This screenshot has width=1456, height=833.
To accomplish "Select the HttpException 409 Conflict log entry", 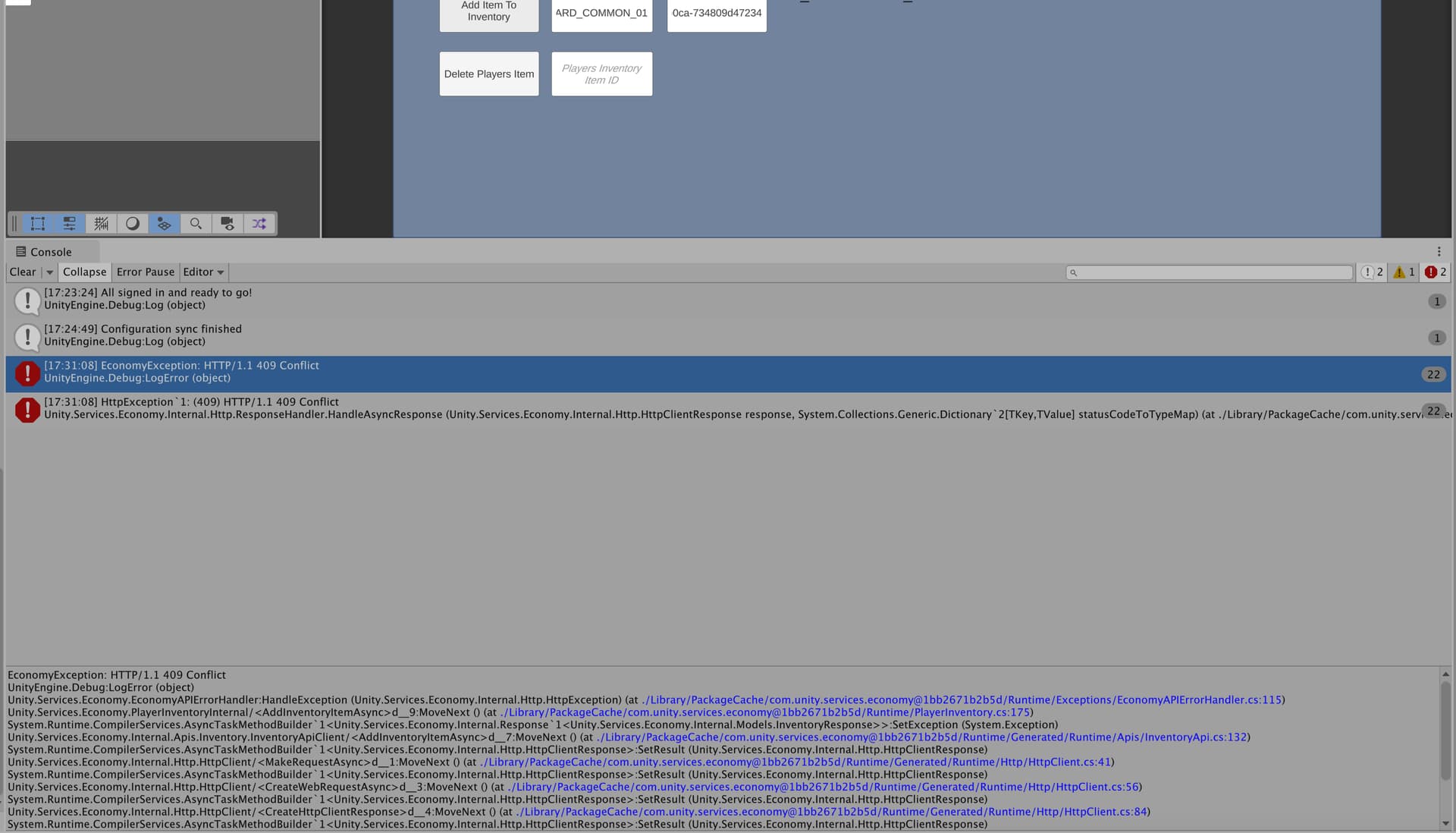I will 379,410.
